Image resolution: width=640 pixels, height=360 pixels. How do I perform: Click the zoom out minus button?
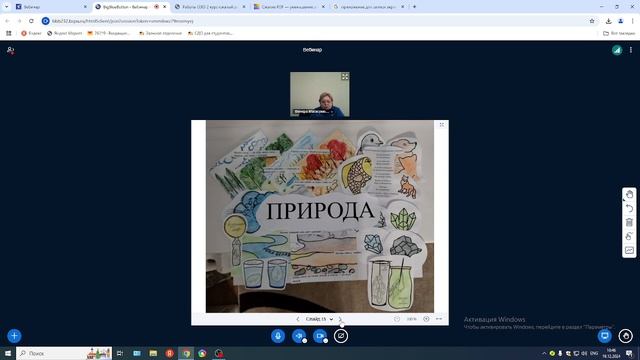pyautogui.click(x=397, y=319)
